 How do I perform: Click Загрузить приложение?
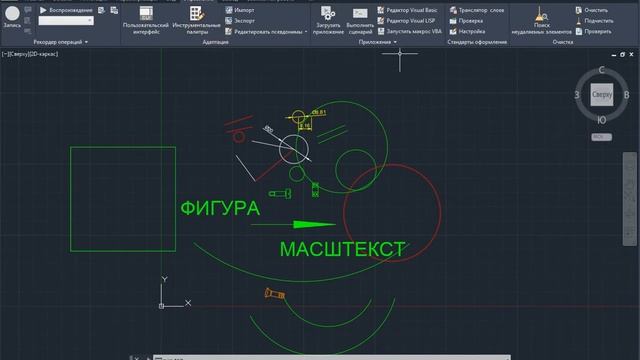click(x=328, y=20)
